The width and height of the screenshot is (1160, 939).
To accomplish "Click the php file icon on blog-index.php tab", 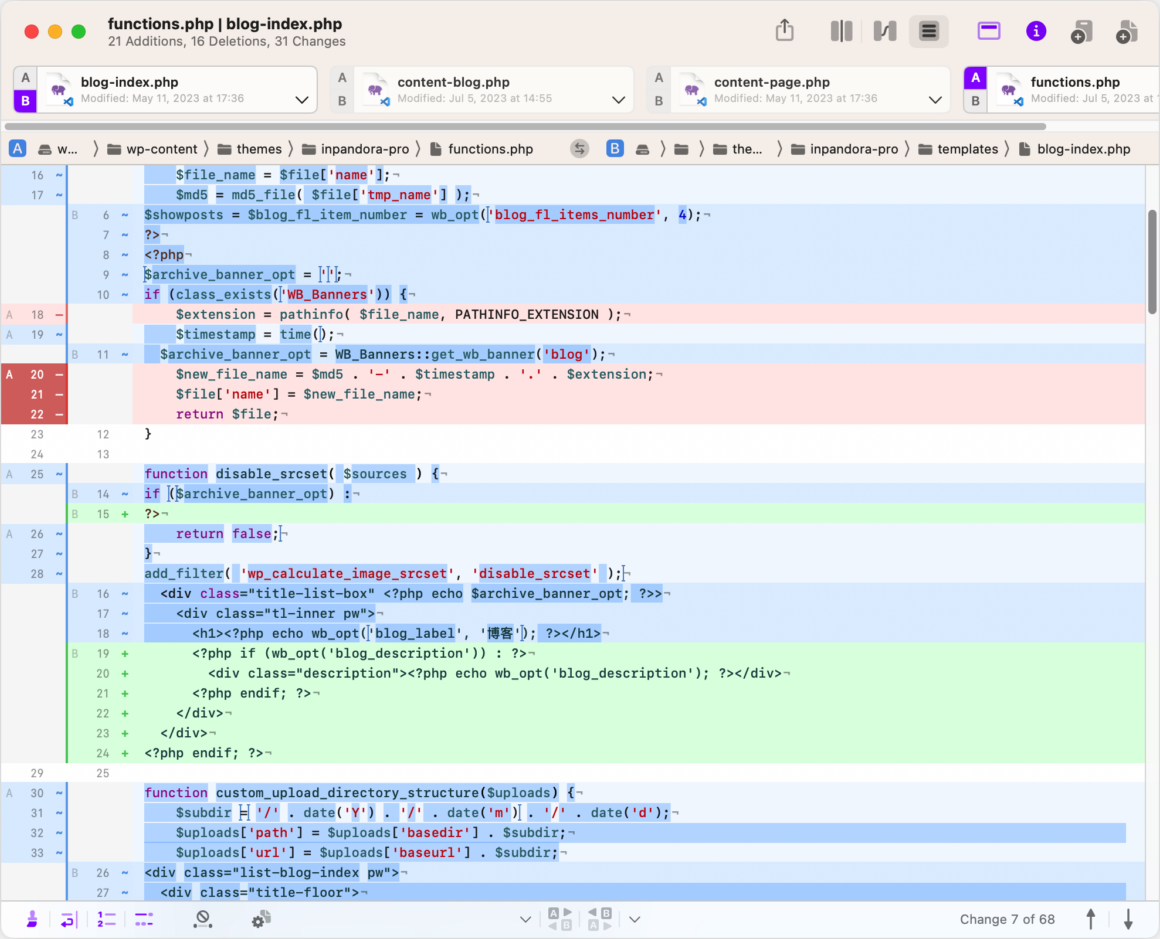I will [59, 90].
